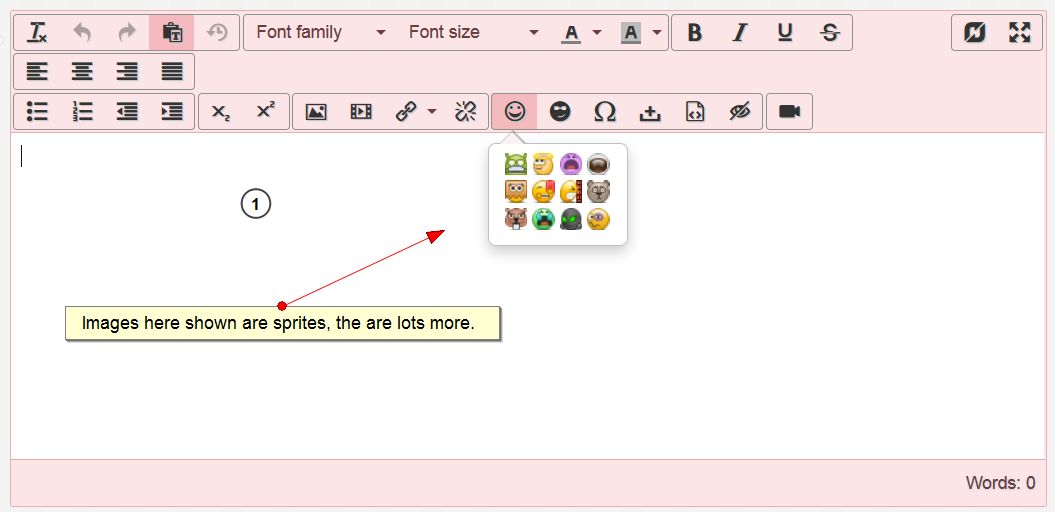Open the Font family dropdown
Image resolution: width=1055 pixels, height=512 pixels.
(x=320, y=33)
